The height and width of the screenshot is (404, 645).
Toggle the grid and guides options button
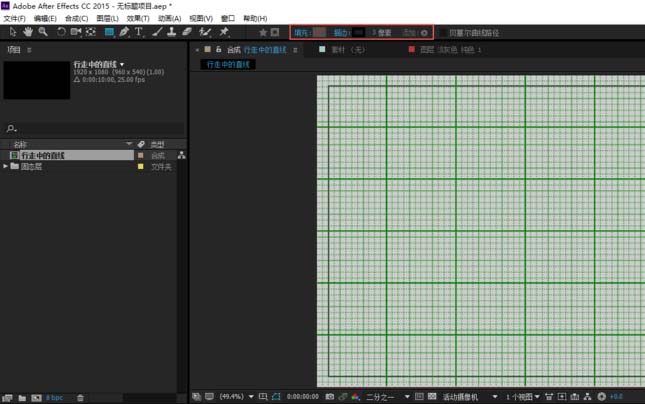(263, 397)
